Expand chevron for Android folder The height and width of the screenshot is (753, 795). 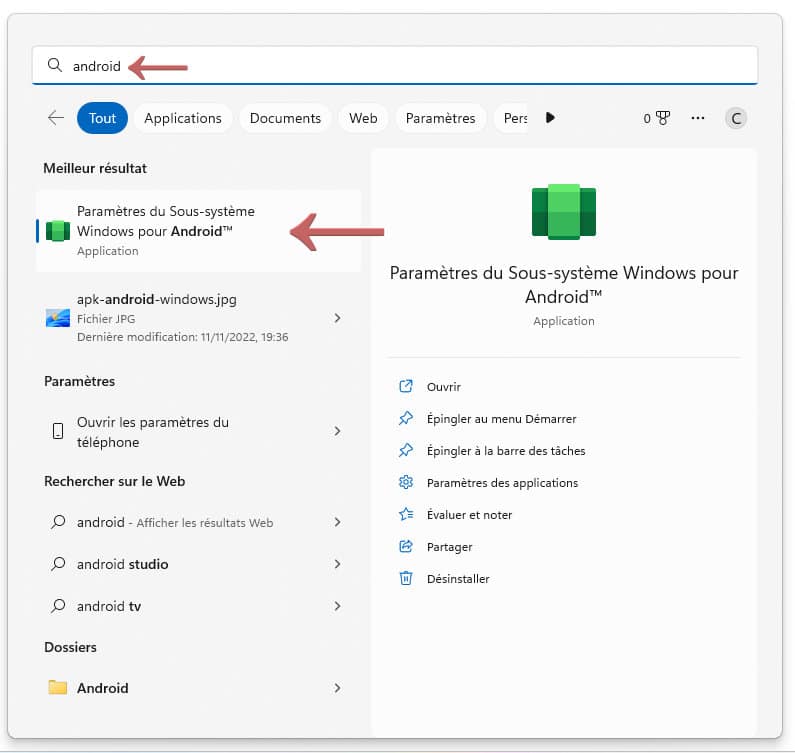pyautogui.click(x=337, y=688)
